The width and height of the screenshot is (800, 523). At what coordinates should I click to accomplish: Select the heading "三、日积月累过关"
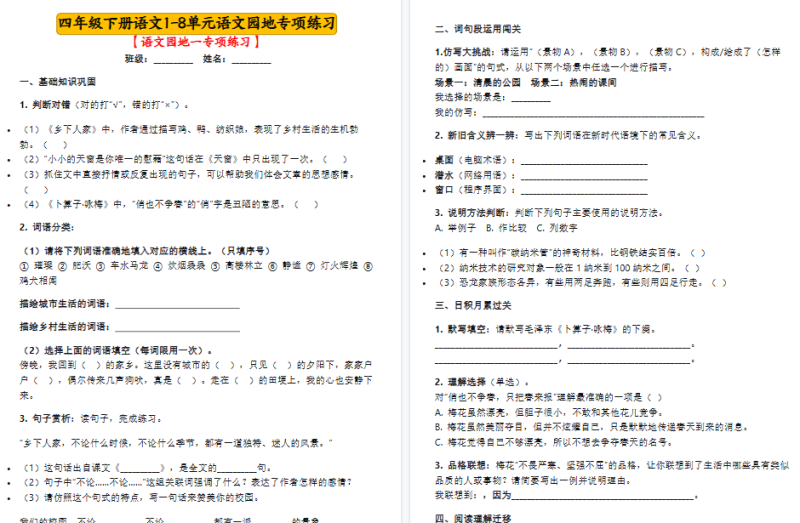pos(473,305)
